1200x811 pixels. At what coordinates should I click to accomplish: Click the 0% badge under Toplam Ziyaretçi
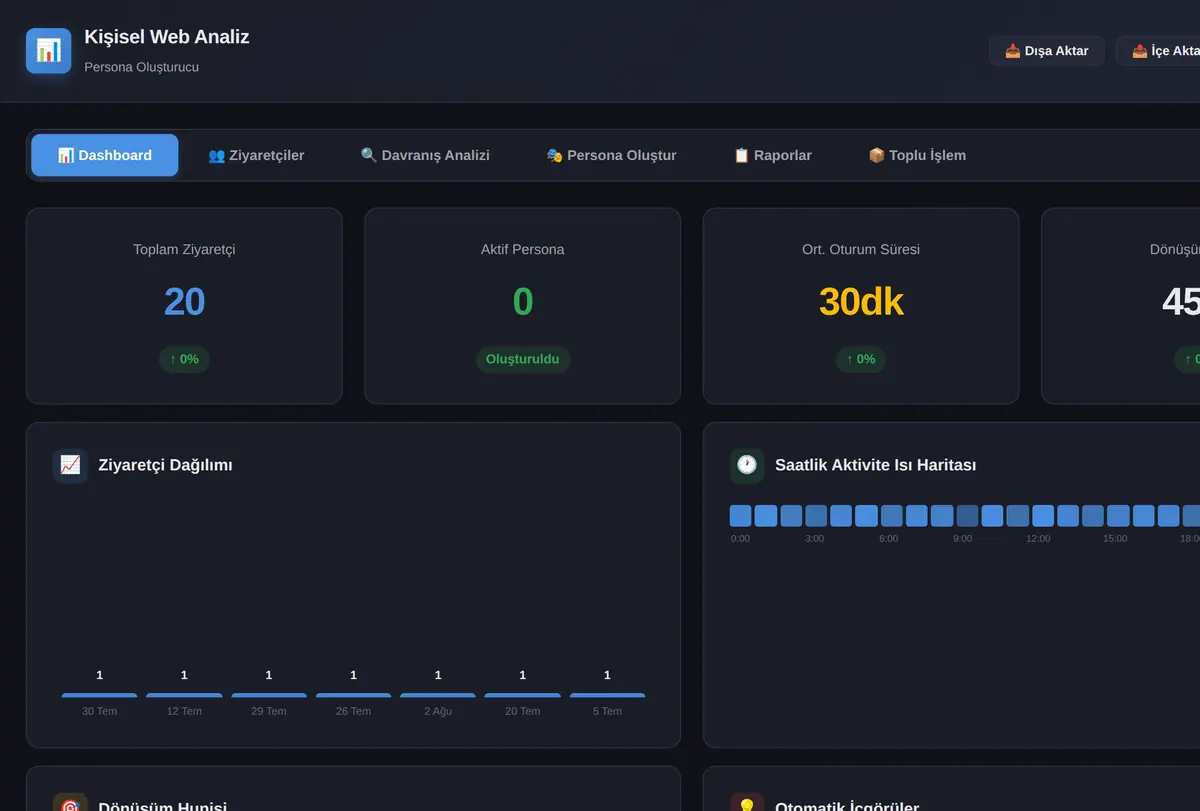coord(184,359)
